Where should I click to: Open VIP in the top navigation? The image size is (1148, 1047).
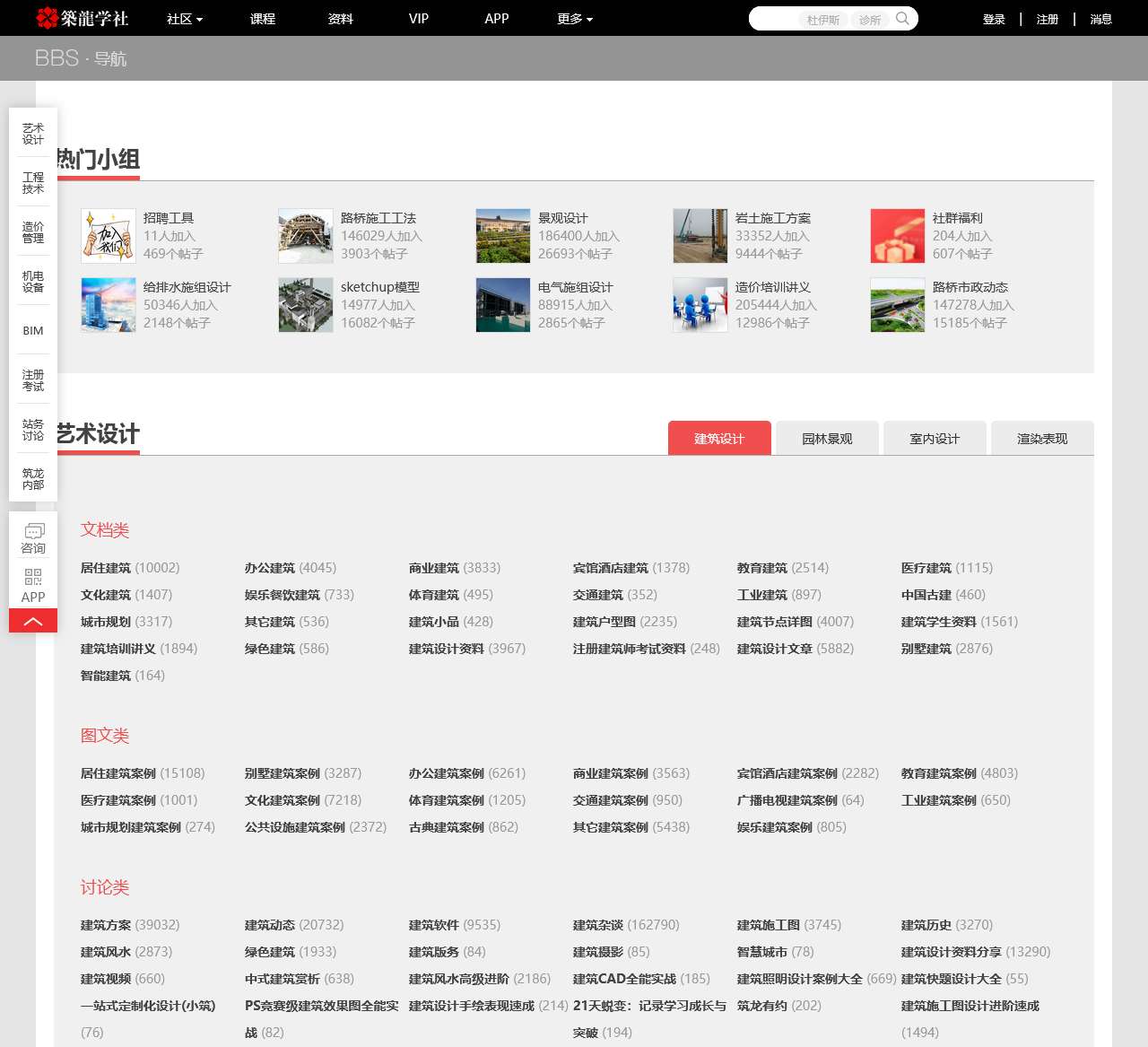point(419,19)
